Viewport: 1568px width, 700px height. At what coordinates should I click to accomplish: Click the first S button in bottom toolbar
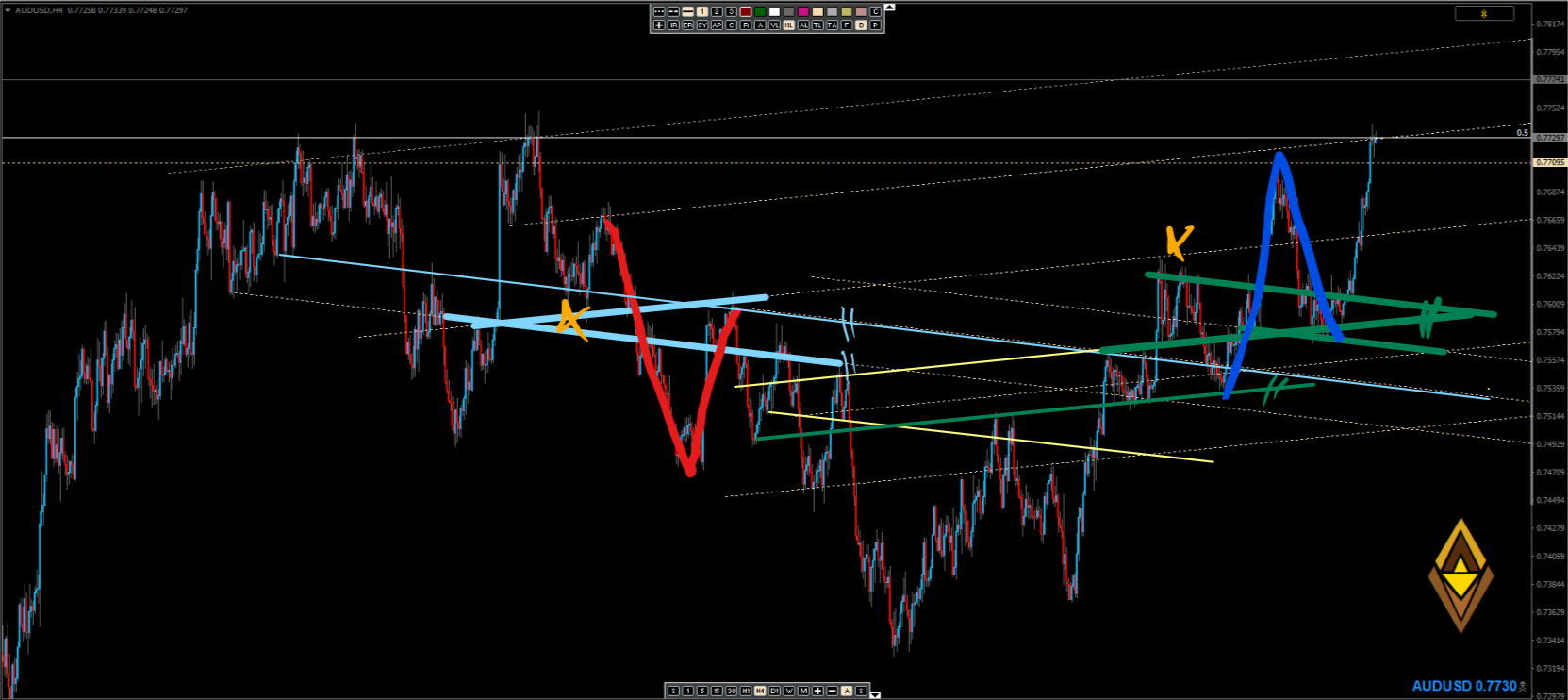pos(673,692)
